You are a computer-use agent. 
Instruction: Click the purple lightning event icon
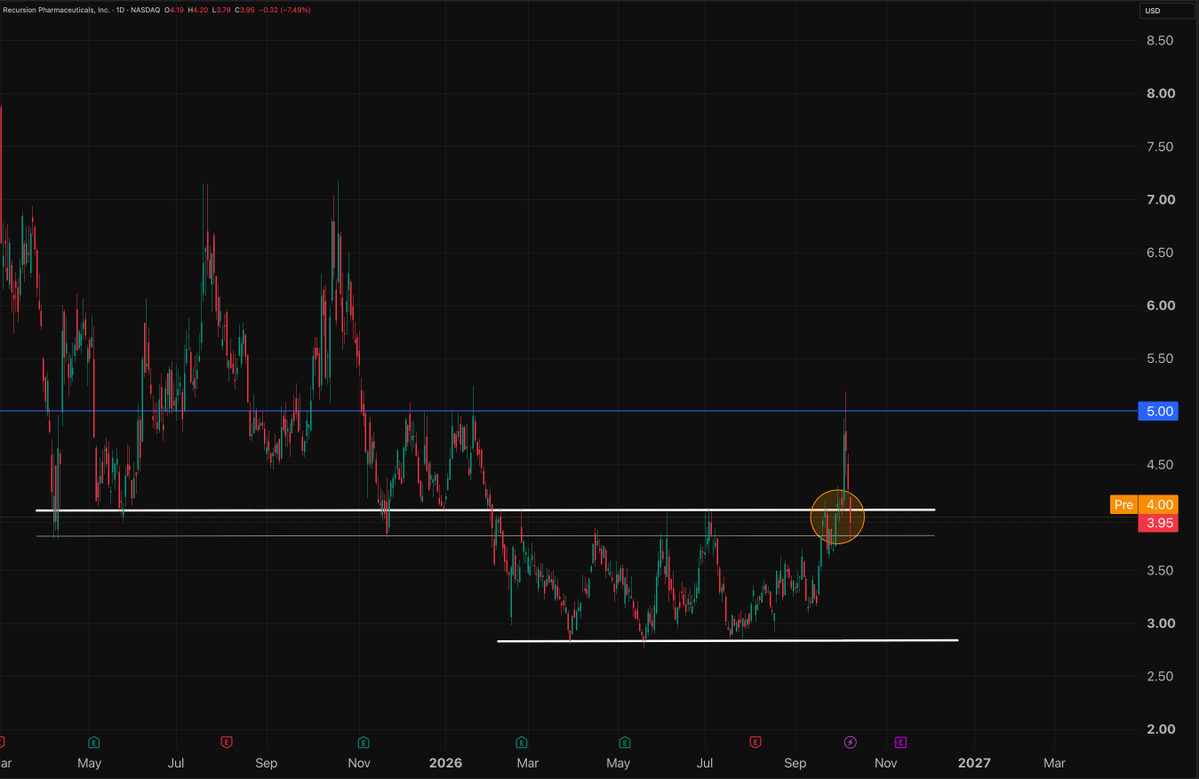pyautogui.click(x=850, y=742)
